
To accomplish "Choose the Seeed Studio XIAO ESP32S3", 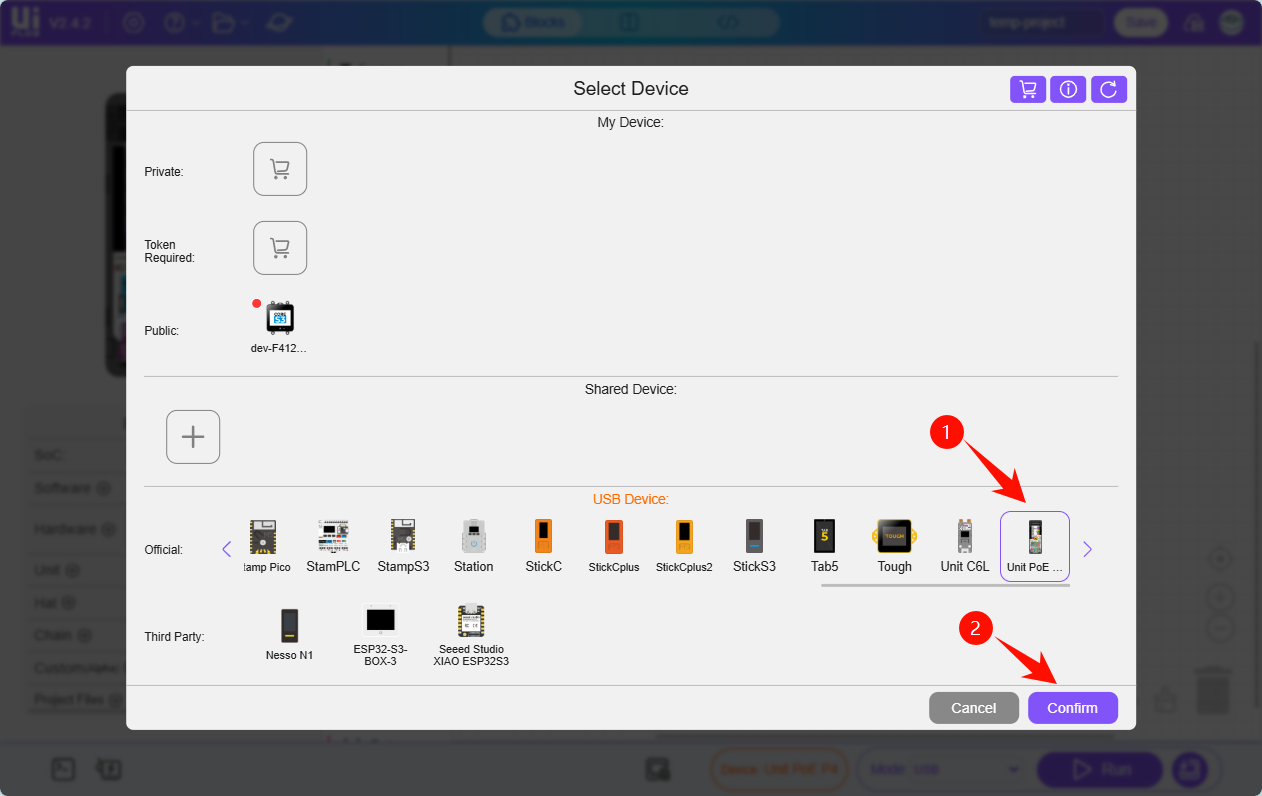I will click(470, 634).
